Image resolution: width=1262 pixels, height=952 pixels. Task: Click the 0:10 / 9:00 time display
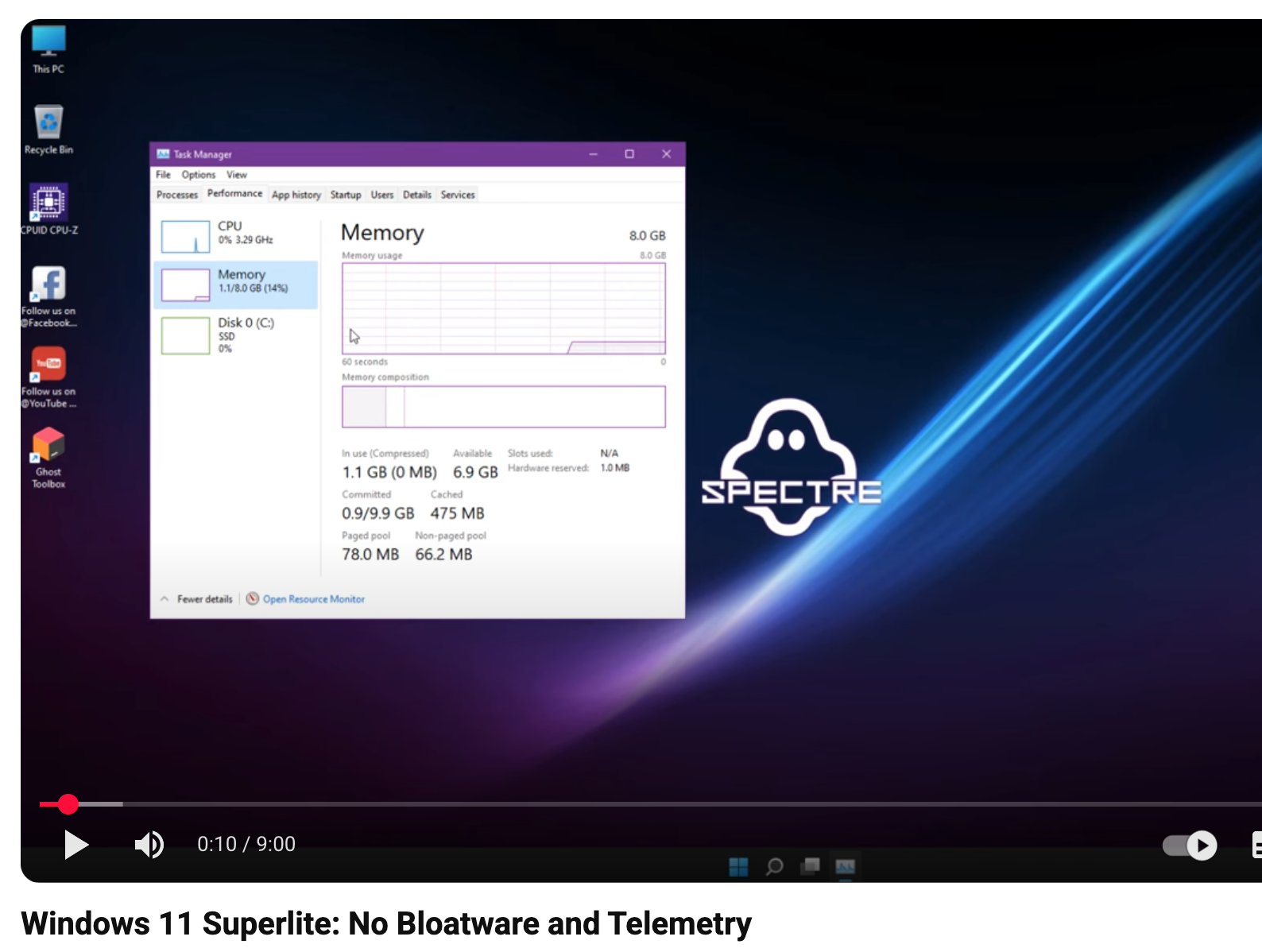click(246, 844)
